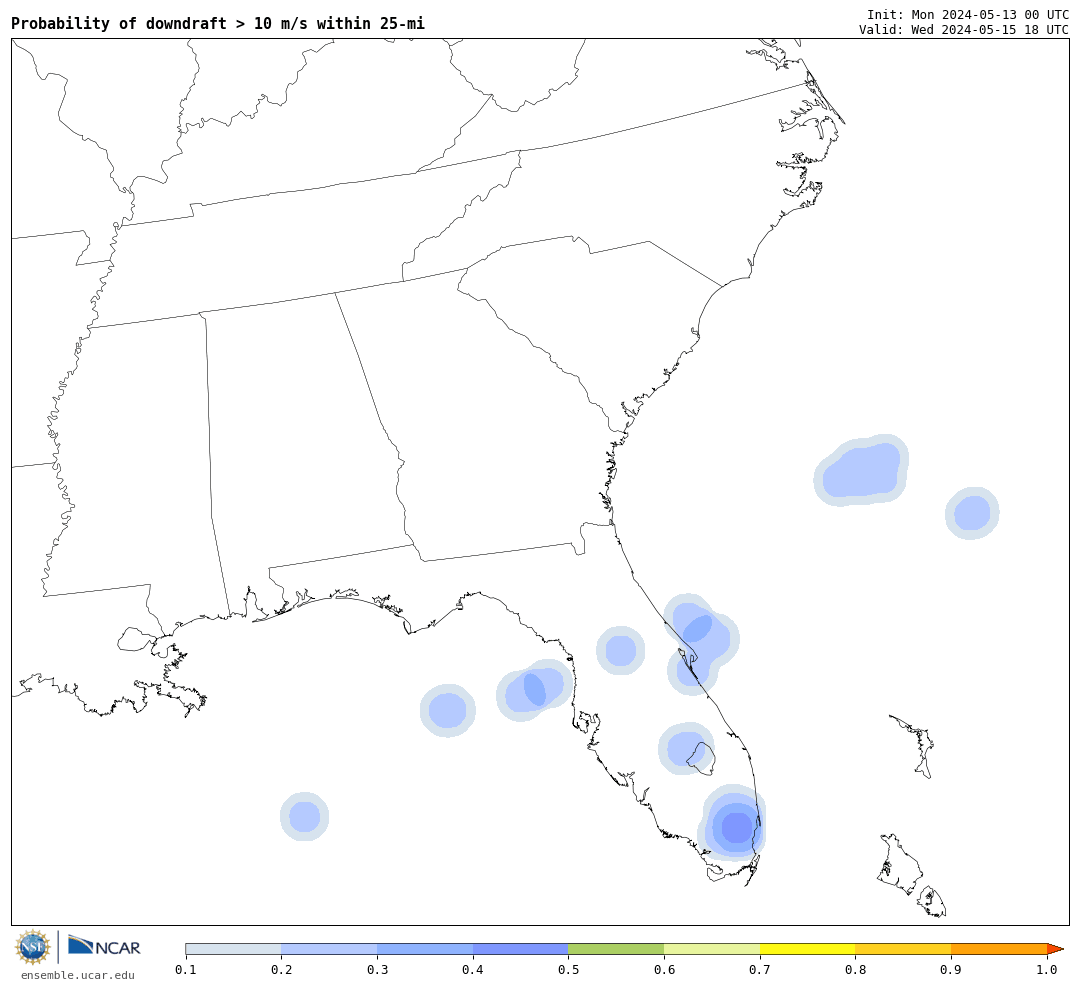Click the green 0.5 to 0.6 band
Image resolution: width=1080 pixels, height=988 pixels.
pos(616,949)
